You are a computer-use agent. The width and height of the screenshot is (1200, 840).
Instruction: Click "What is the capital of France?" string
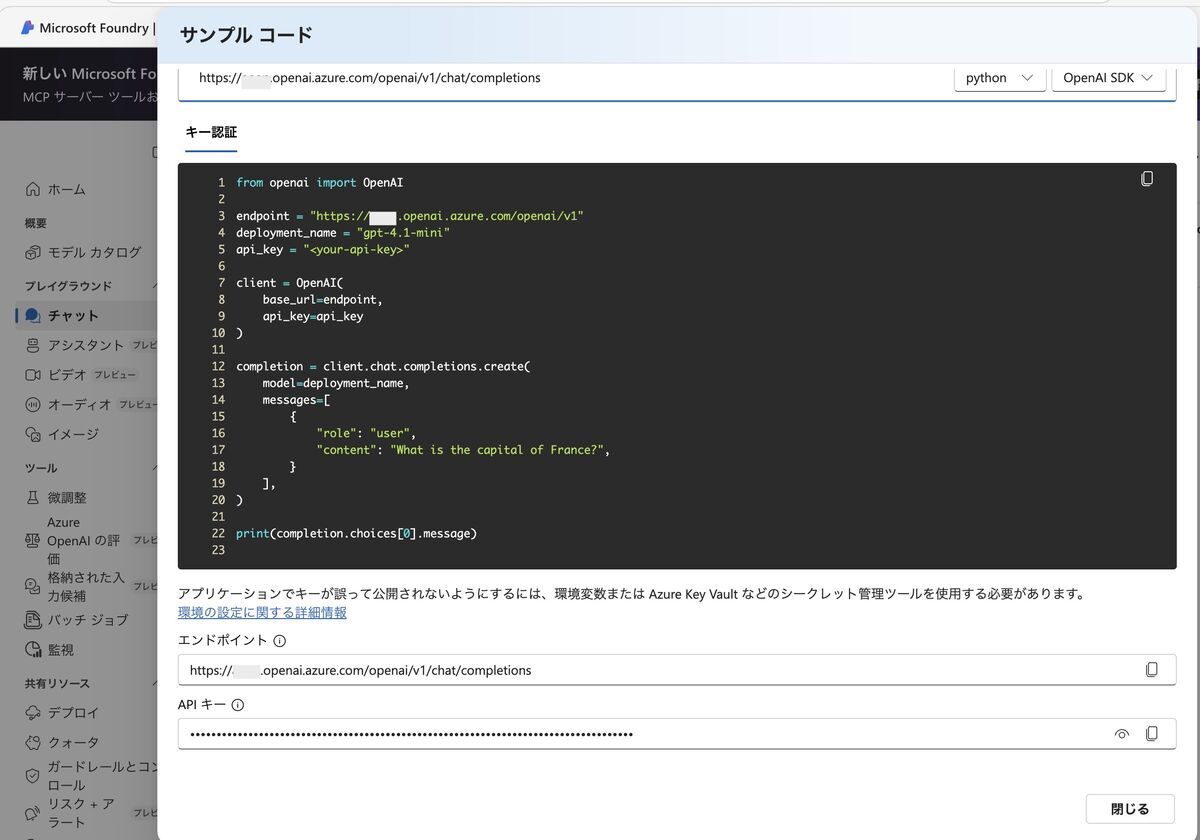(x=497, y=450)
